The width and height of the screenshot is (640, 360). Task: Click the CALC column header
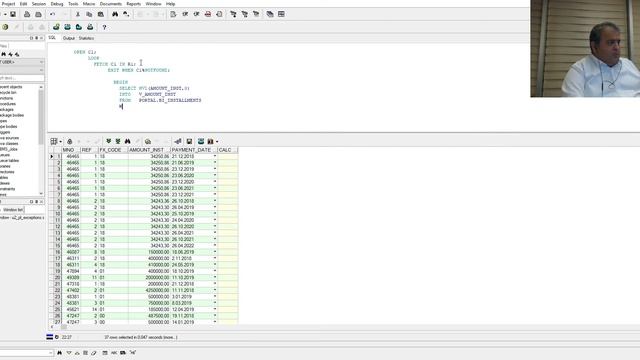pos(228,150)
